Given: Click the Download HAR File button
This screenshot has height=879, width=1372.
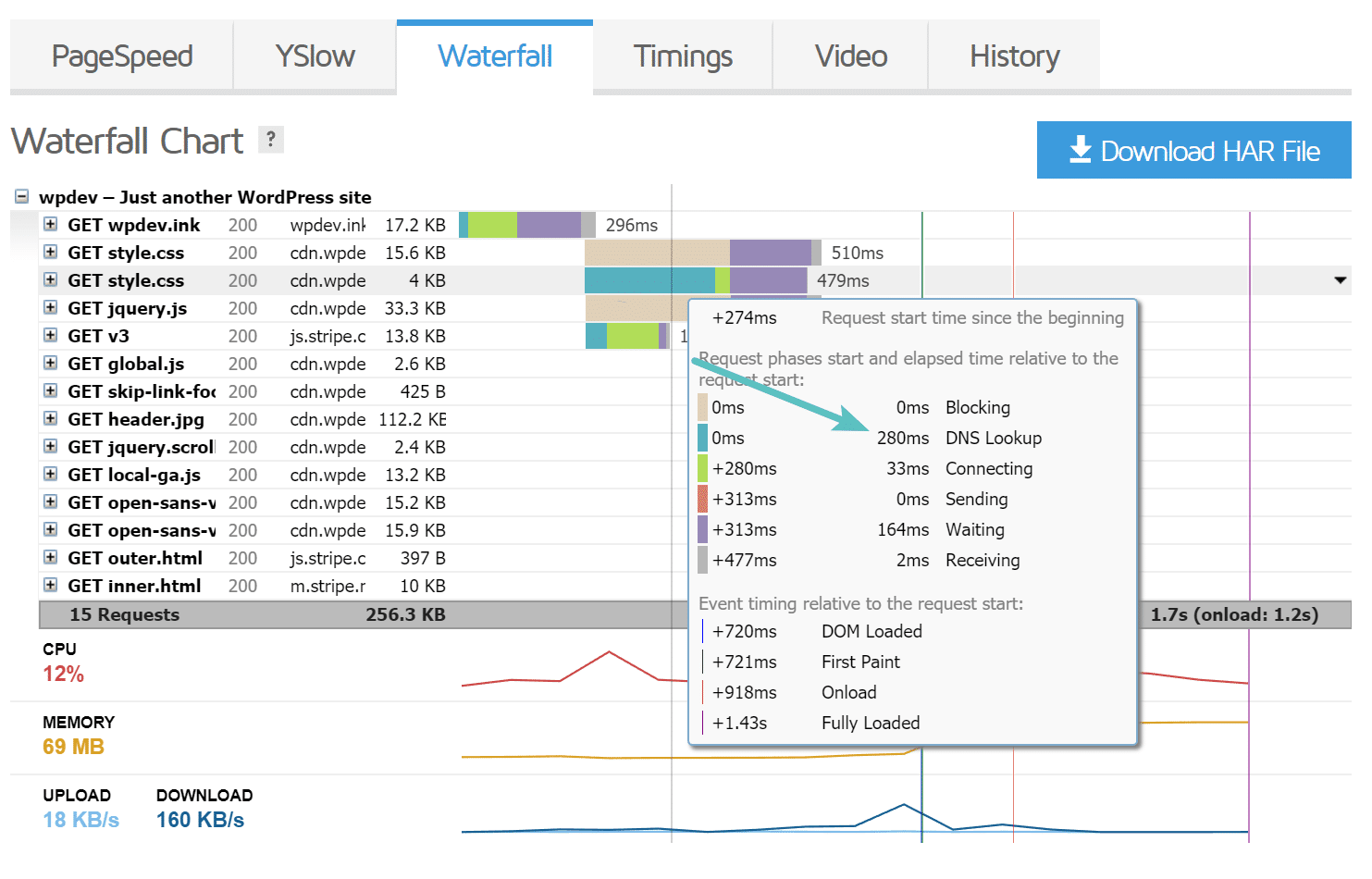Looking at the screenshot, I should coord(1193,150).
